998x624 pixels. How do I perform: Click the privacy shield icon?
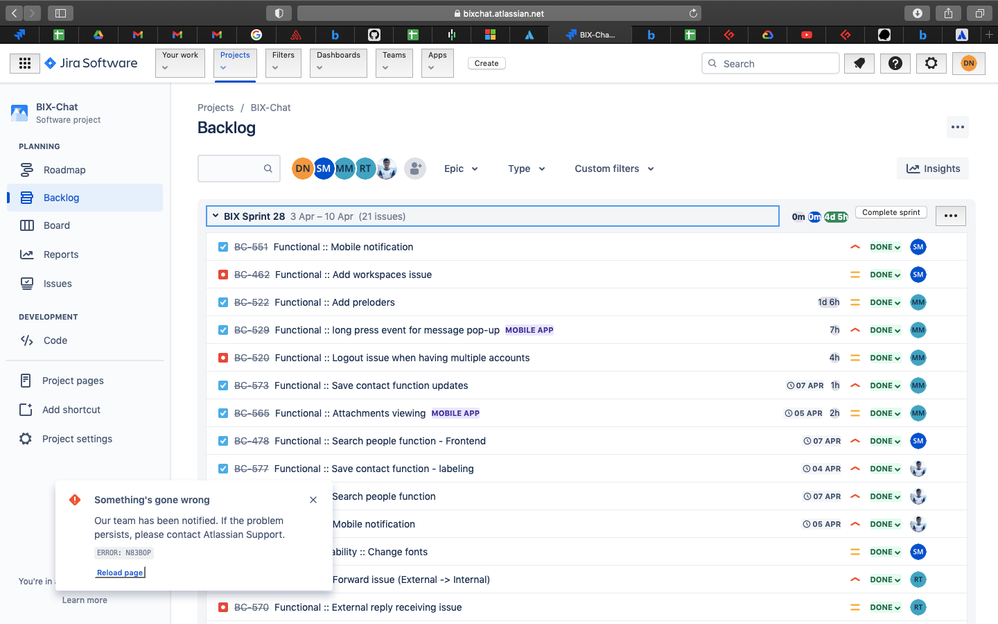[279, 13]
